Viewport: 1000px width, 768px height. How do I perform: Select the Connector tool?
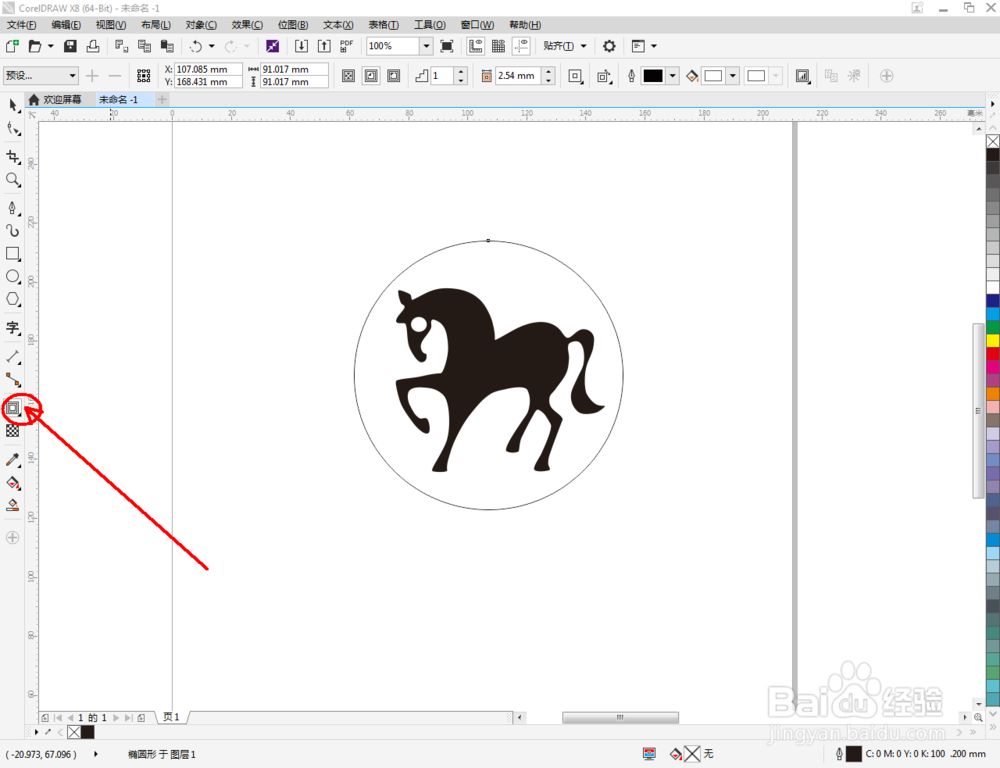13,380
